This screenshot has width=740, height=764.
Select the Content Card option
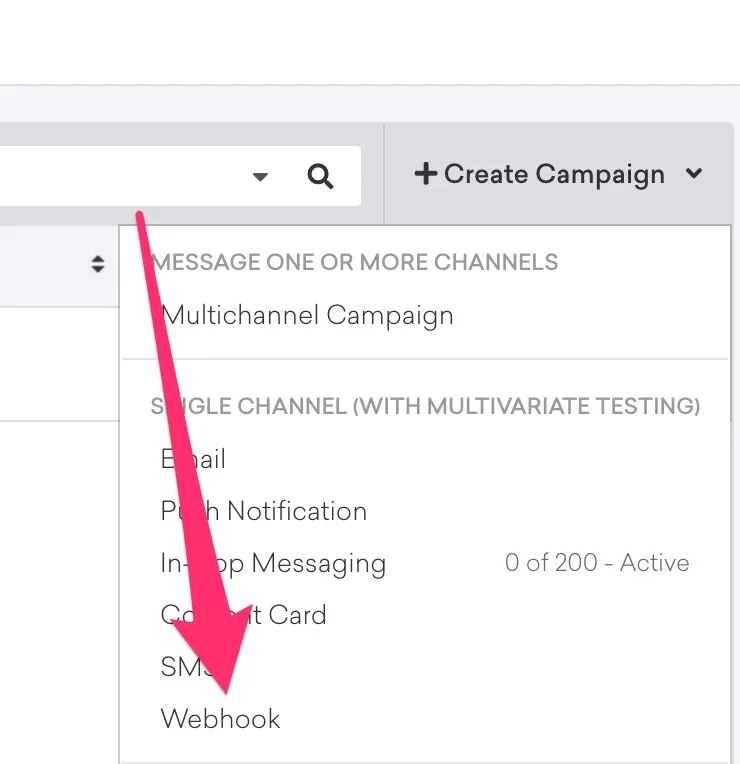(x=244, y=615)
